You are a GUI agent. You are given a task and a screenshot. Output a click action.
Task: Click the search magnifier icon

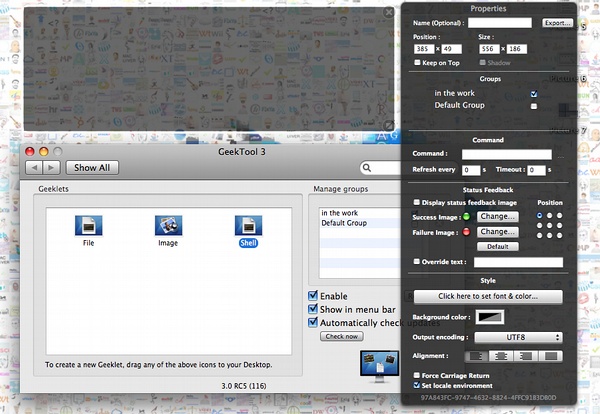pos(367,168)
